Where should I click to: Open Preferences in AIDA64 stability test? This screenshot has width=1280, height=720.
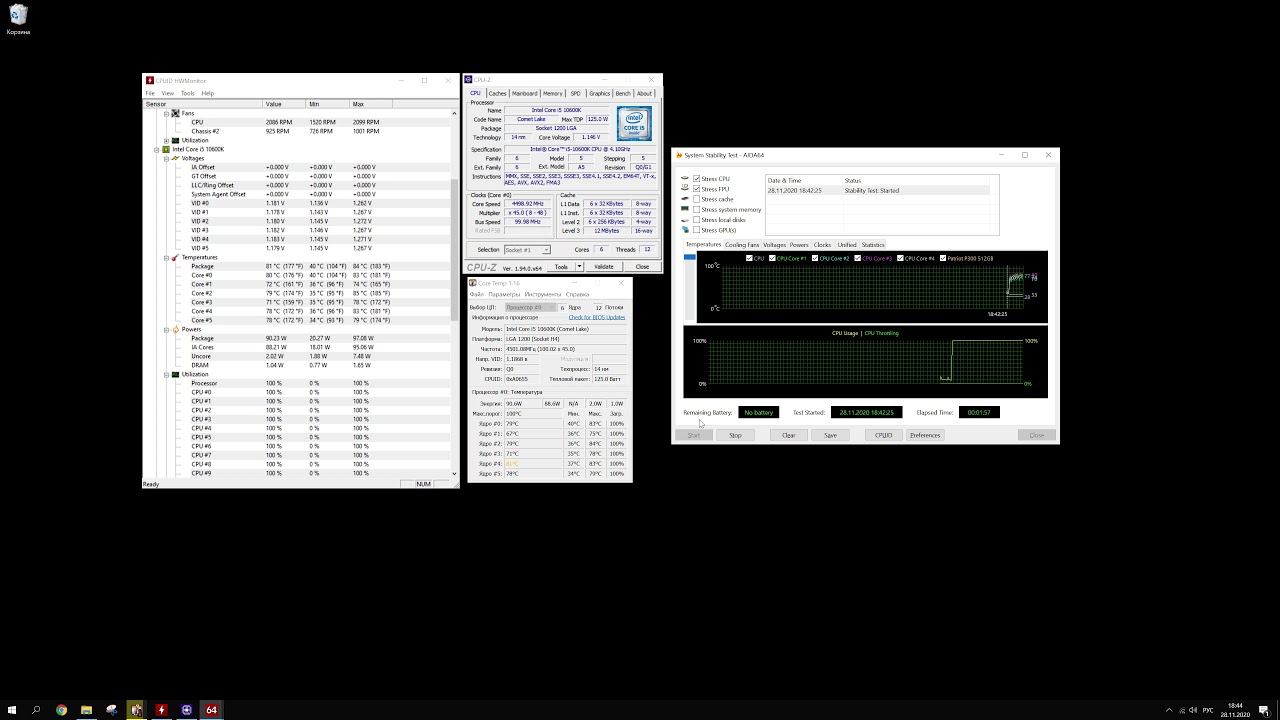tap(925, 435)
